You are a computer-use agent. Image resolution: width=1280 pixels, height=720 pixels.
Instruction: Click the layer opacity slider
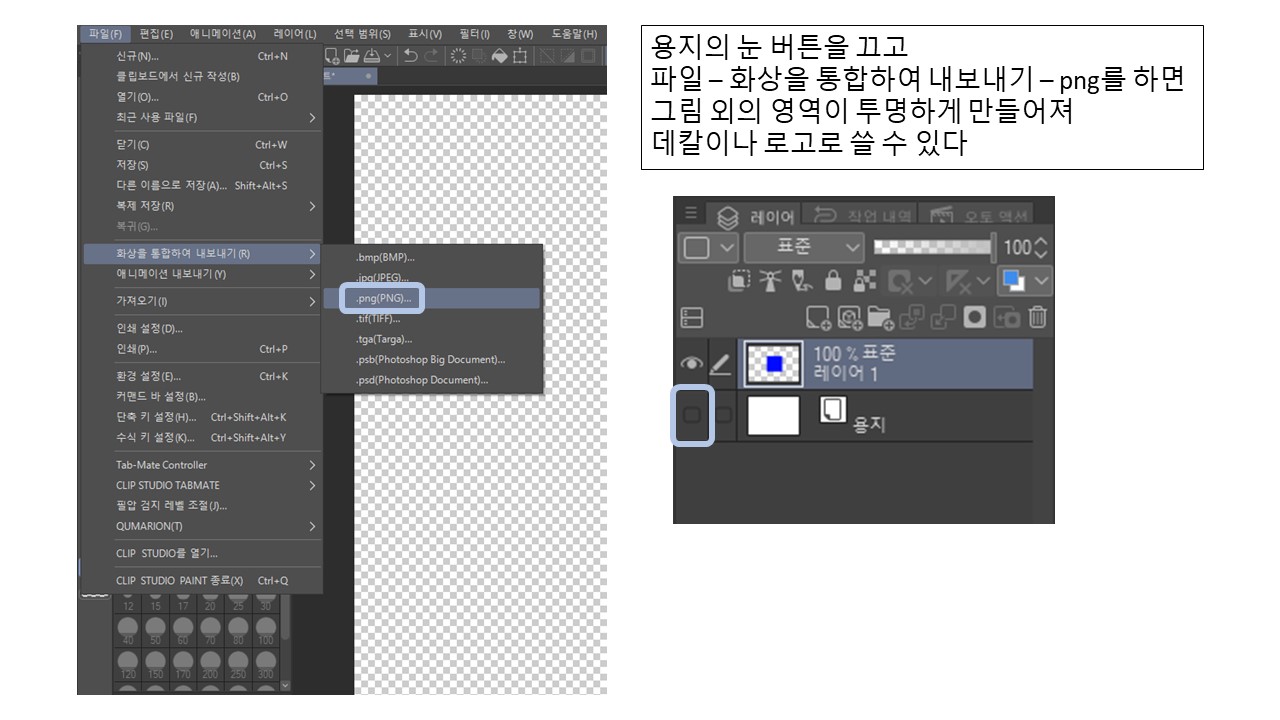tap(934, 247)
